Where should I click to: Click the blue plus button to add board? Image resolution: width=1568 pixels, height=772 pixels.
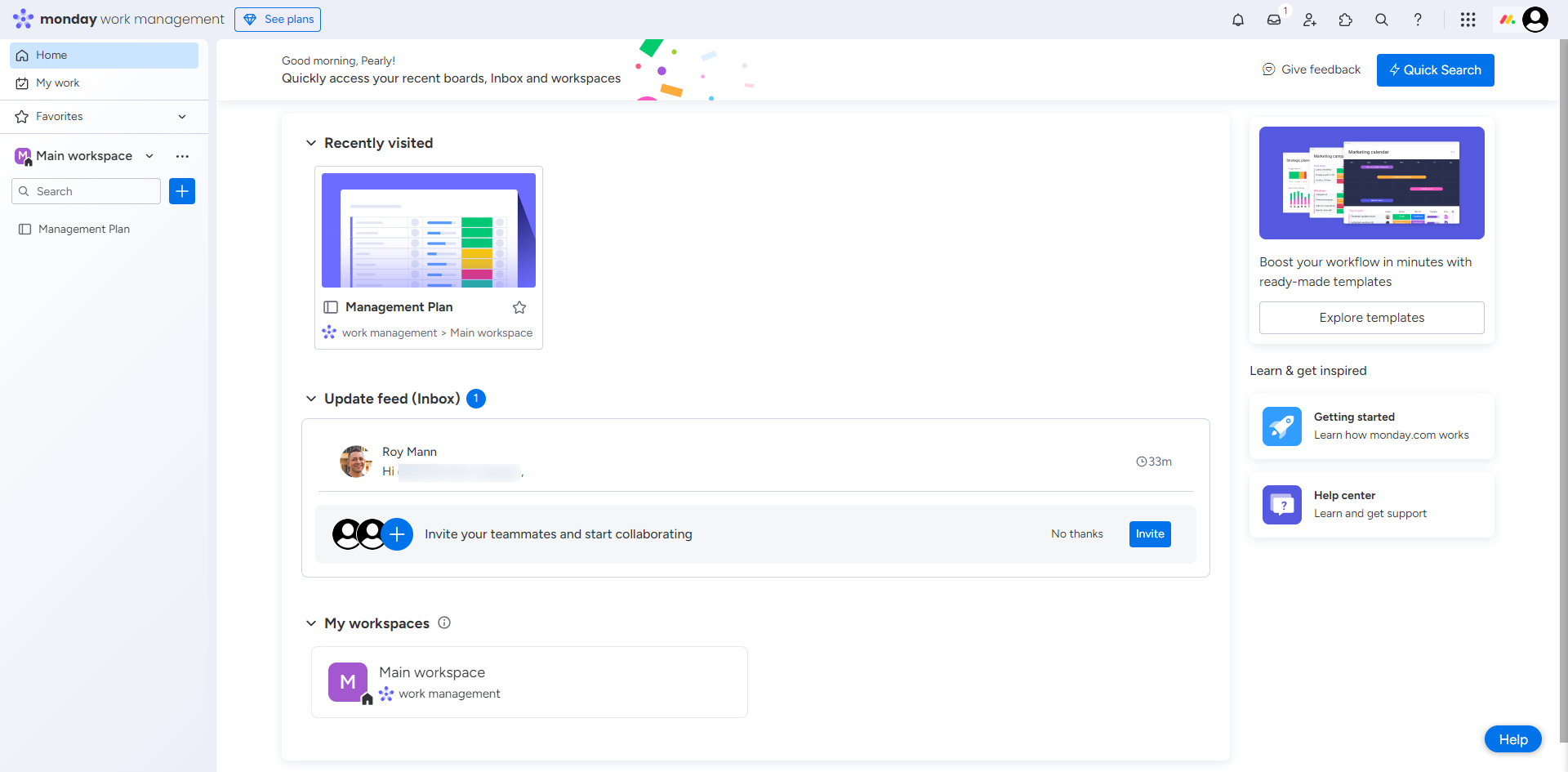pos(181,190)
